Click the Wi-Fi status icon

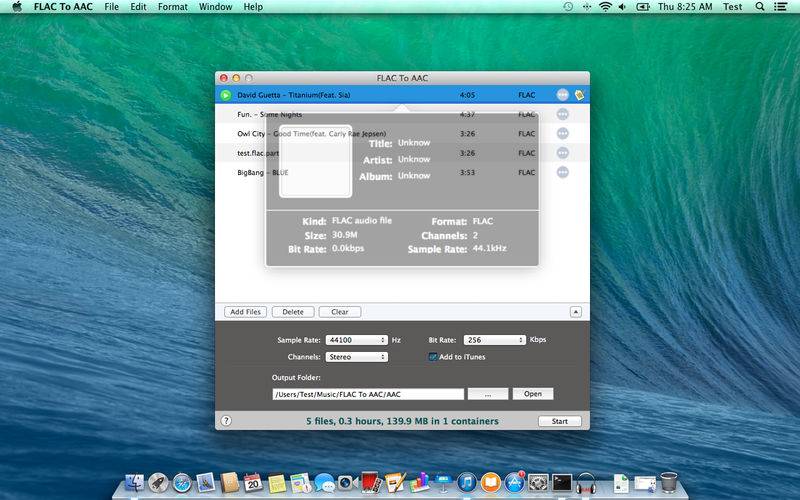point(605,7)
